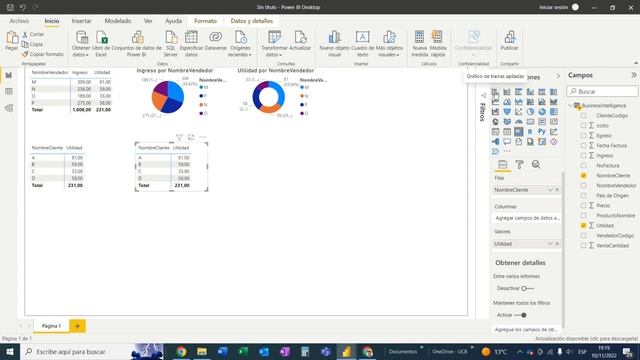Collapse the Campos pane double chevron
The image size is (640, 360).
click(x=633, y=75)
